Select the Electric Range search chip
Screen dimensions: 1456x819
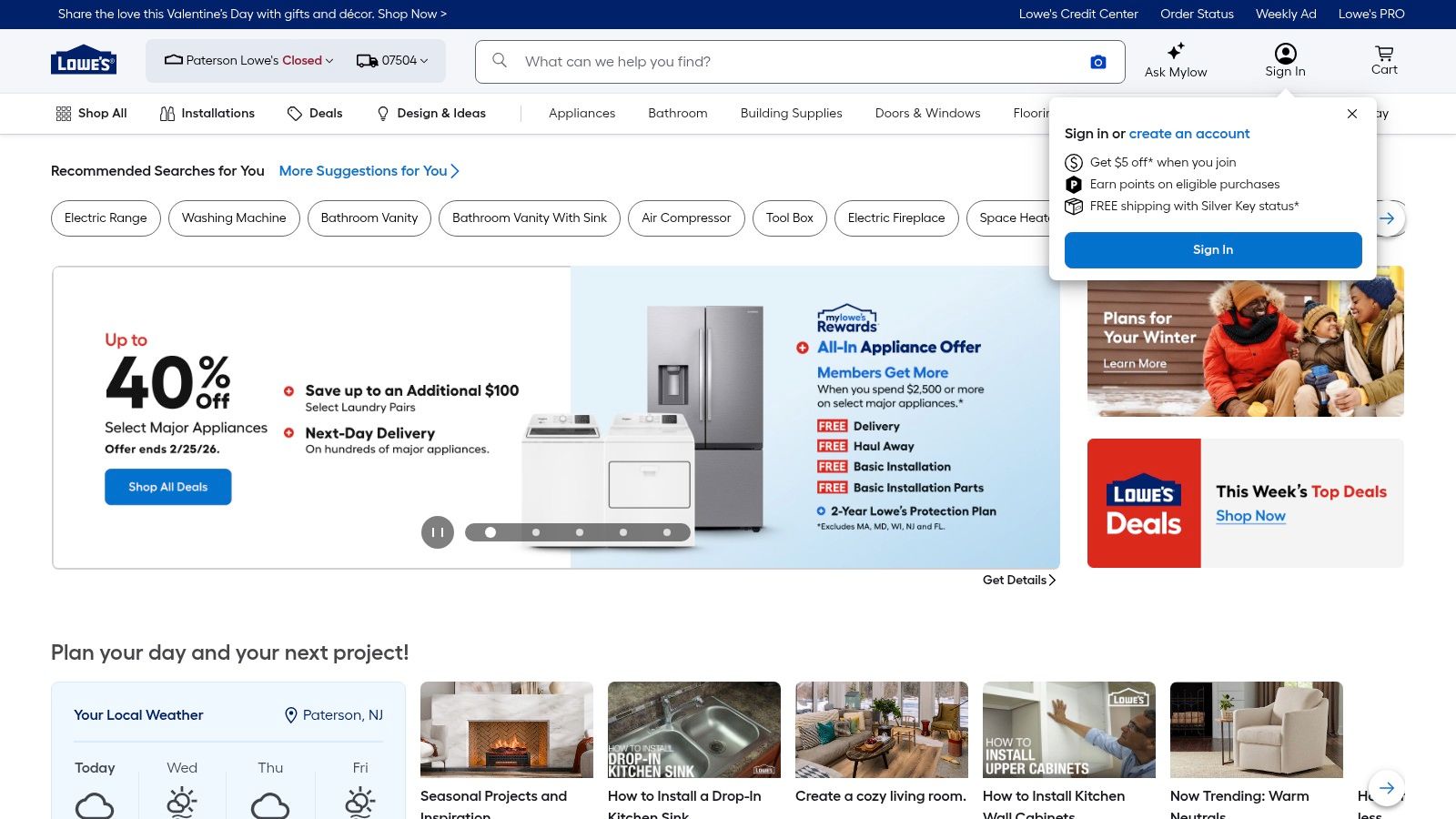[106, 218]
